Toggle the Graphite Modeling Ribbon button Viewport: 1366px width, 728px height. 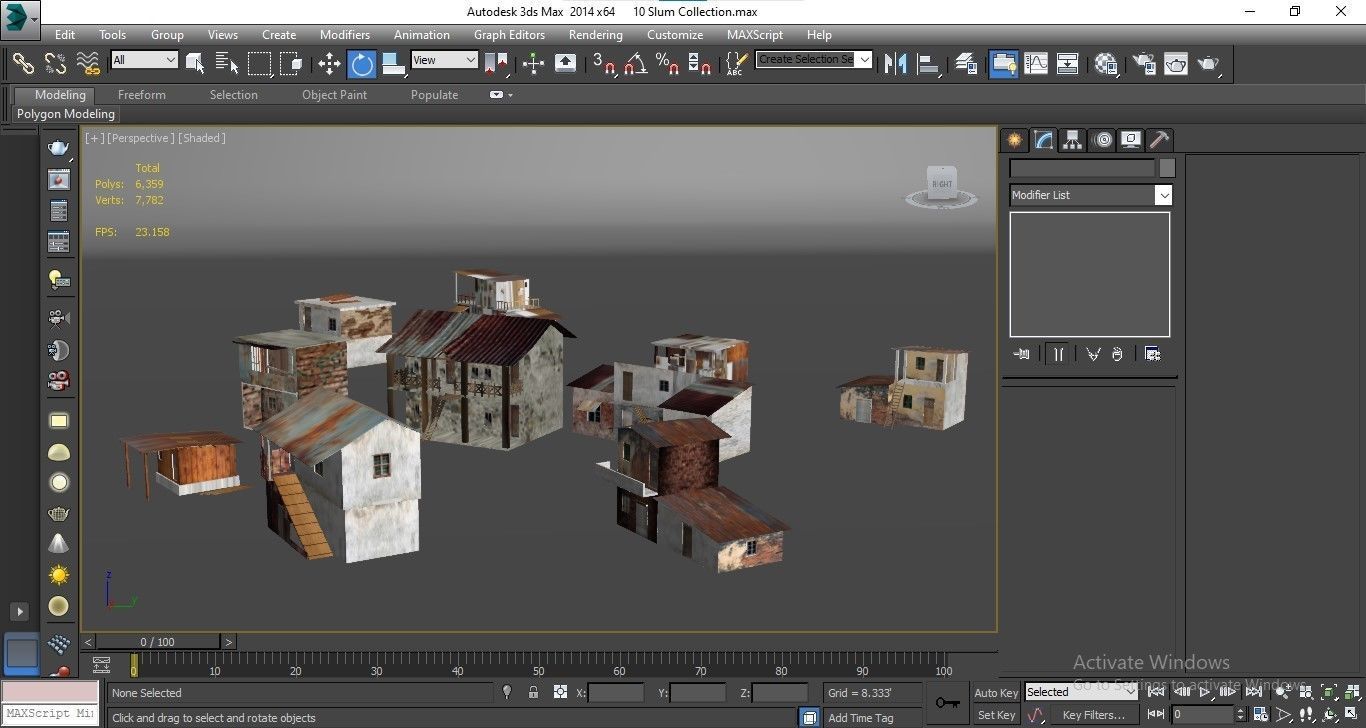tap(1003, 63)
